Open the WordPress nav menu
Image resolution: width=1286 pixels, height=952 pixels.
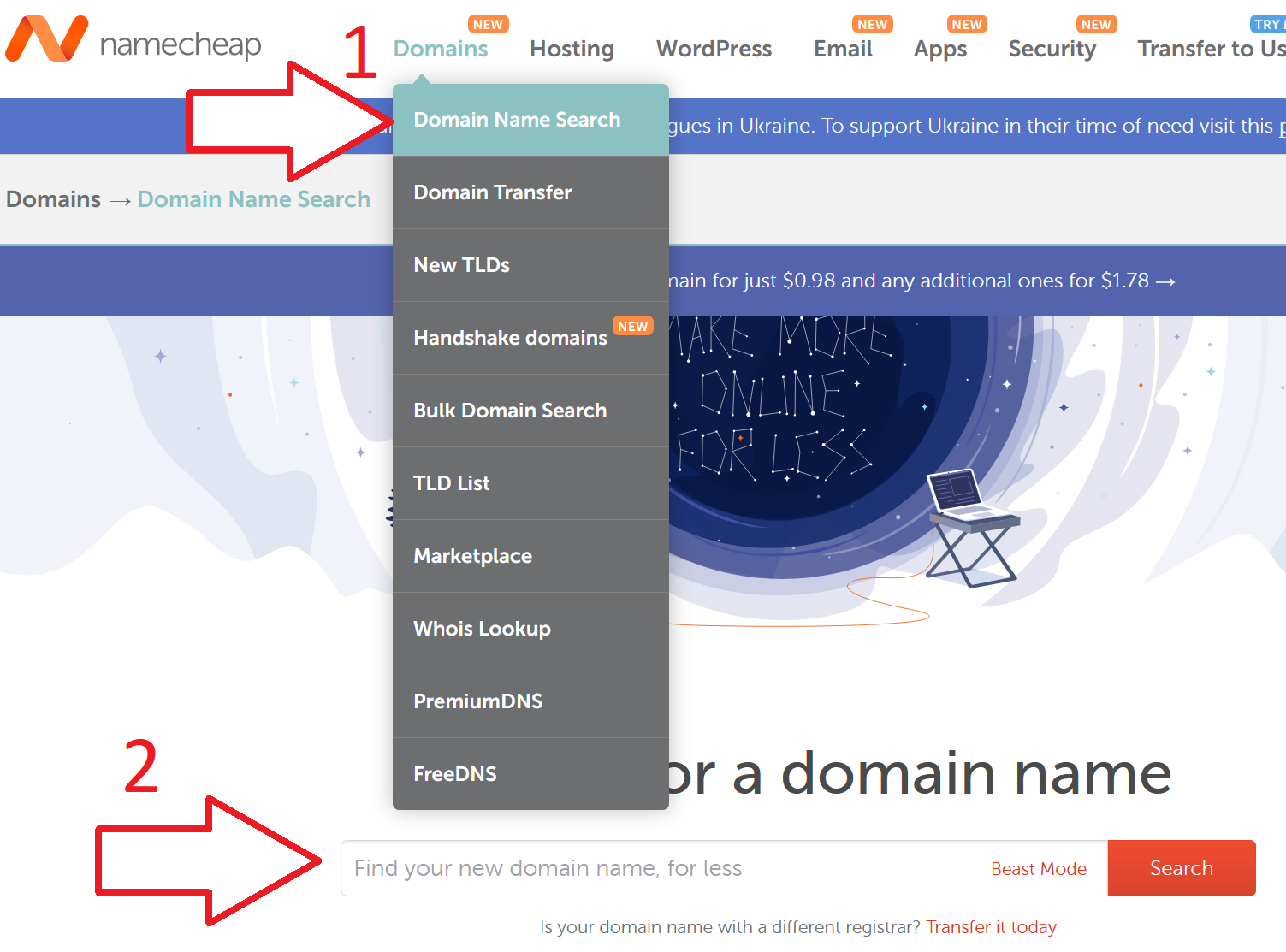pos(714,49)
